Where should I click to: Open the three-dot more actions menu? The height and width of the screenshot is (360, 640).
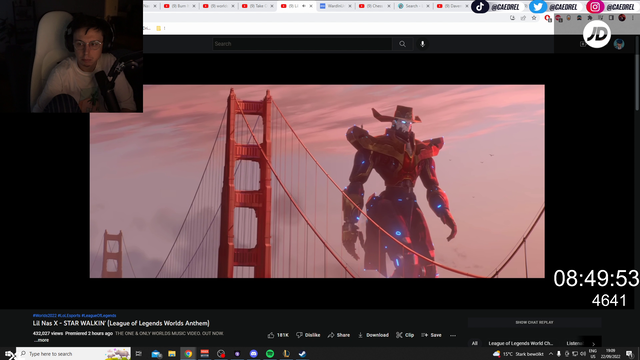pyautogui.click(x=453, y=335)
